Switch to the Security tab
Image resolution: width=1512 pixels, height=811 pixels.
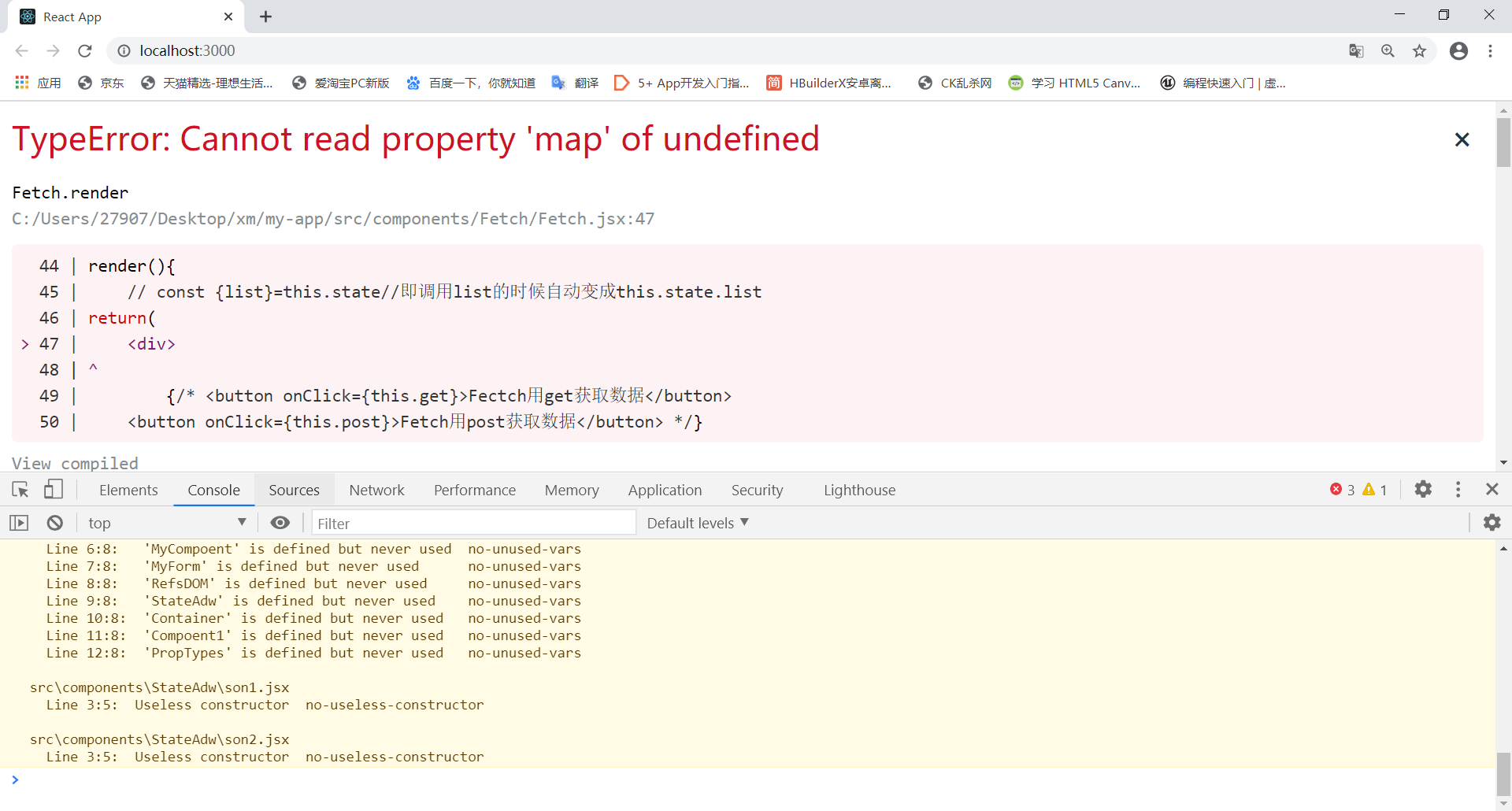pos(757,490)
